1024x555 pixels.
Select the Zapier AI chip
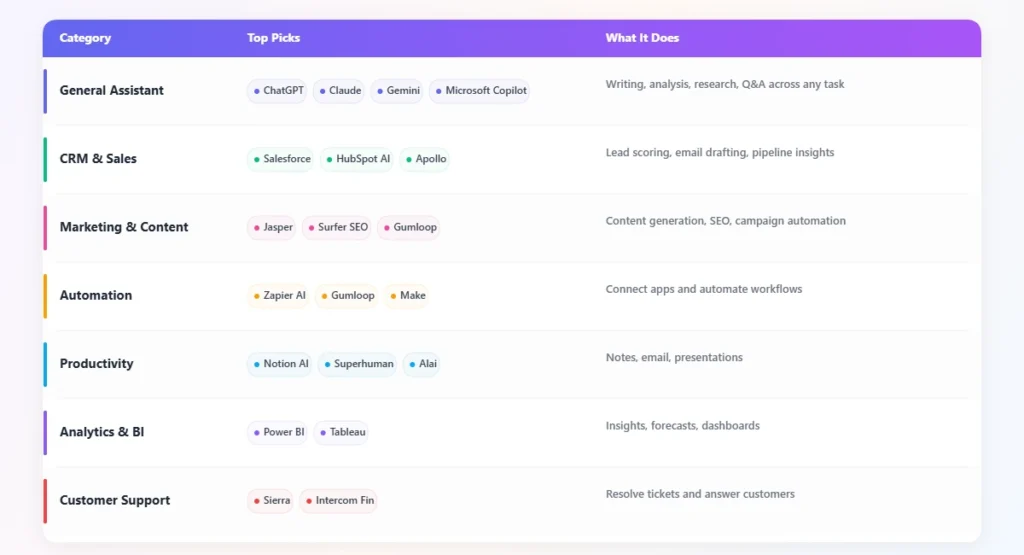[x=278, y=296]
